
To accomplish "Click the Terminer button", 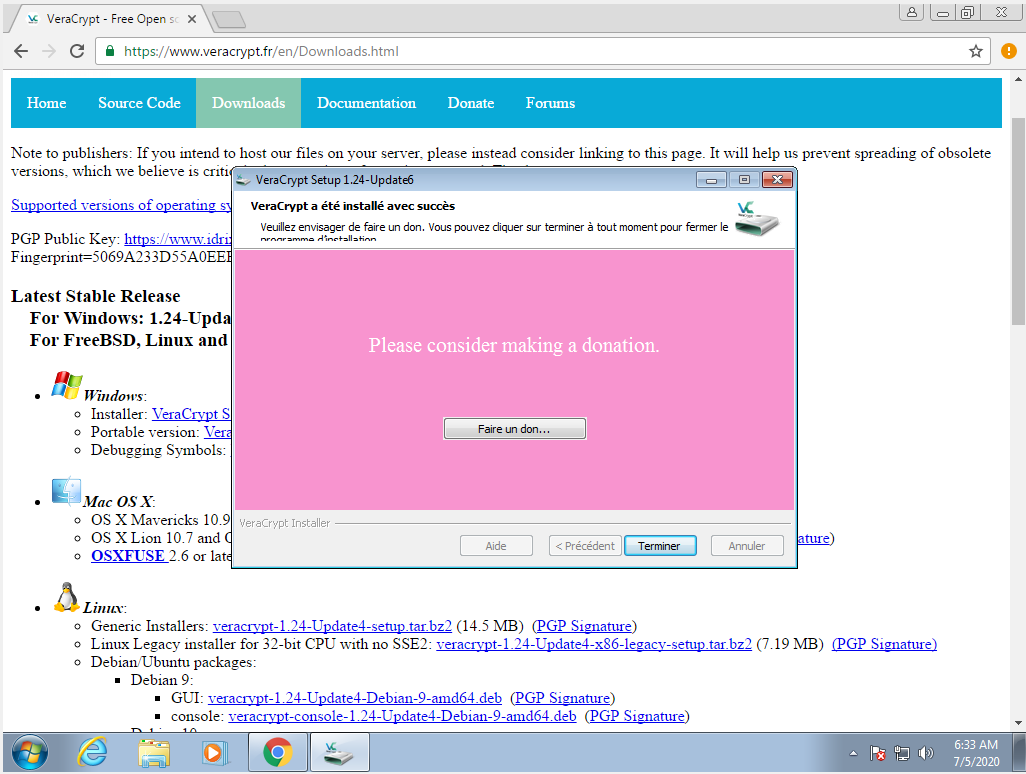I will coord(660,546).
